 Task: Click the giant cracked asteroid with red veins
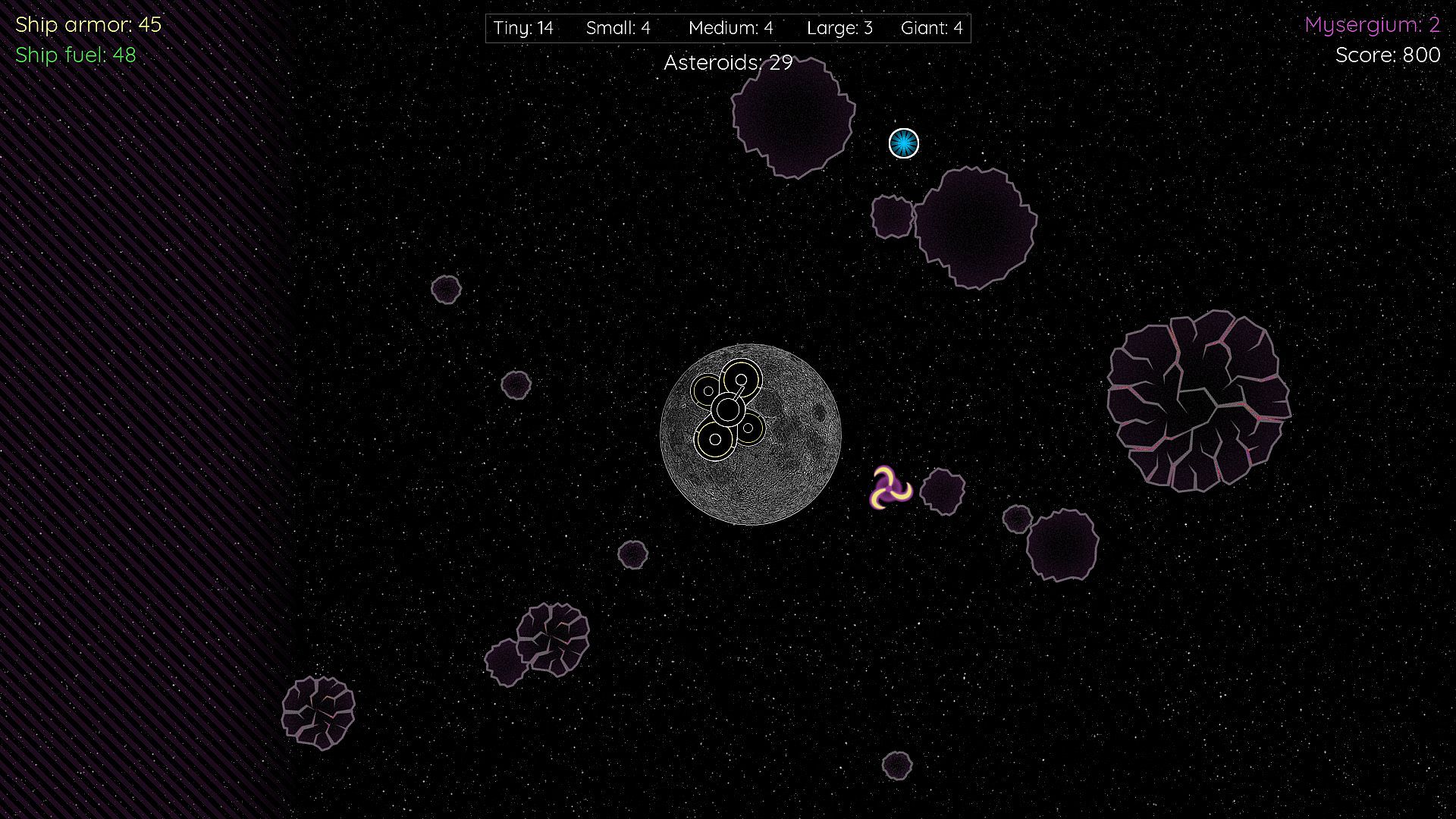[1198, 400]
